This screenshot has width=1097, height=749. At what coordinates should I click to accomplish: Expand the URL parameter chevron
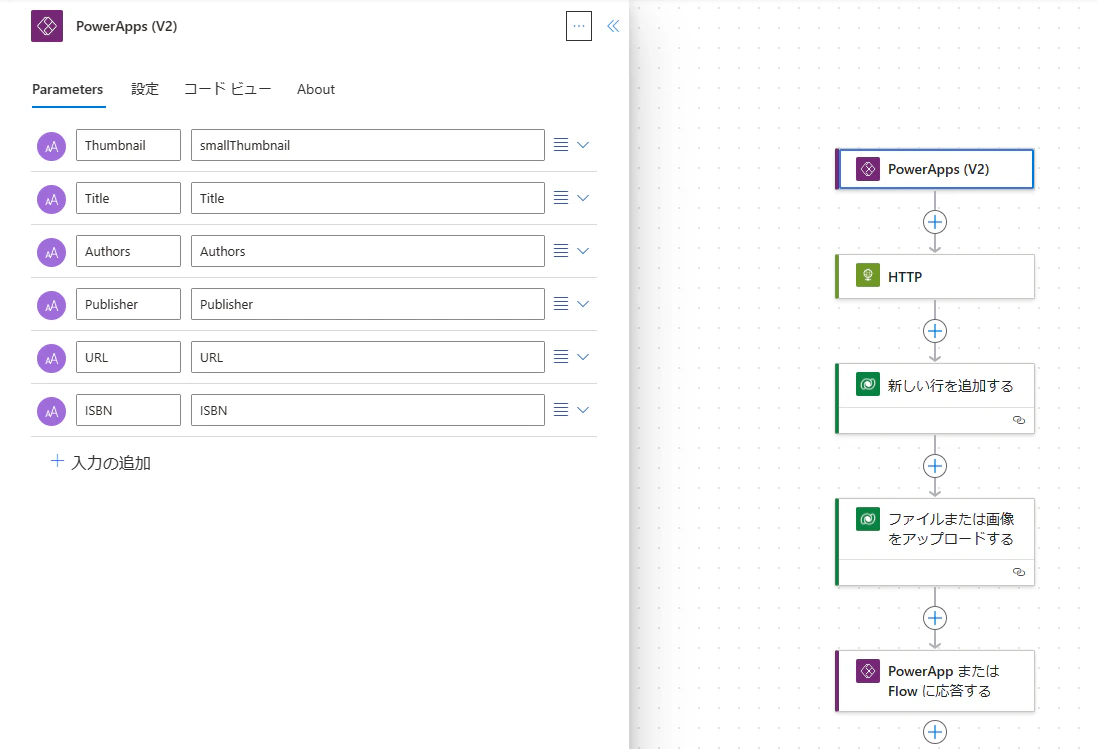coord(583,357)
